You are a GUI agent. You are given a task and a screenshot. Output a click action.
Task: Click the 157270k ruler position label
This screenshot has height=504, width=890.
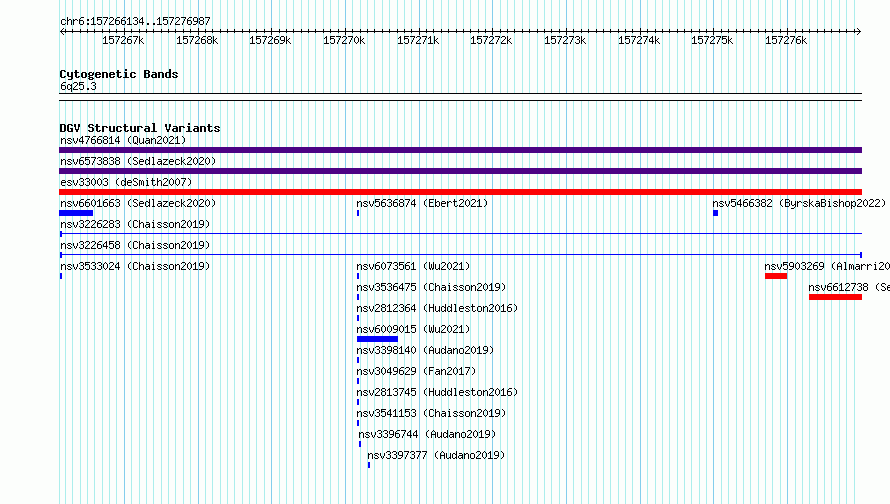coord(344,40)
